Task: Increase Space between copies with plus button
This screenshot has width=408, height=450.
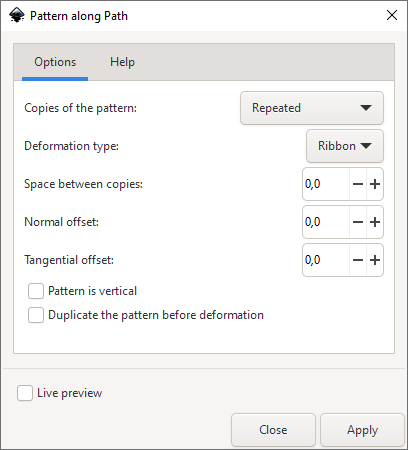Action: tap(375, 184)
